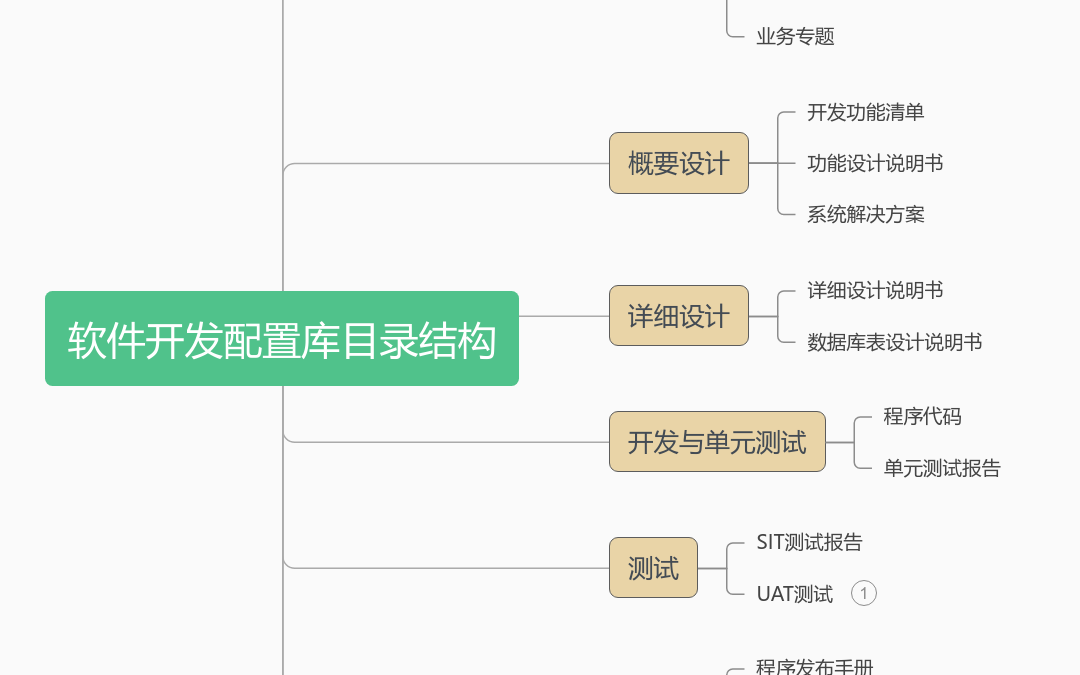Viewport: 1080px width, 675px height.
Task: Select the 程序代码 subtopic
Action: pos(922,417)
